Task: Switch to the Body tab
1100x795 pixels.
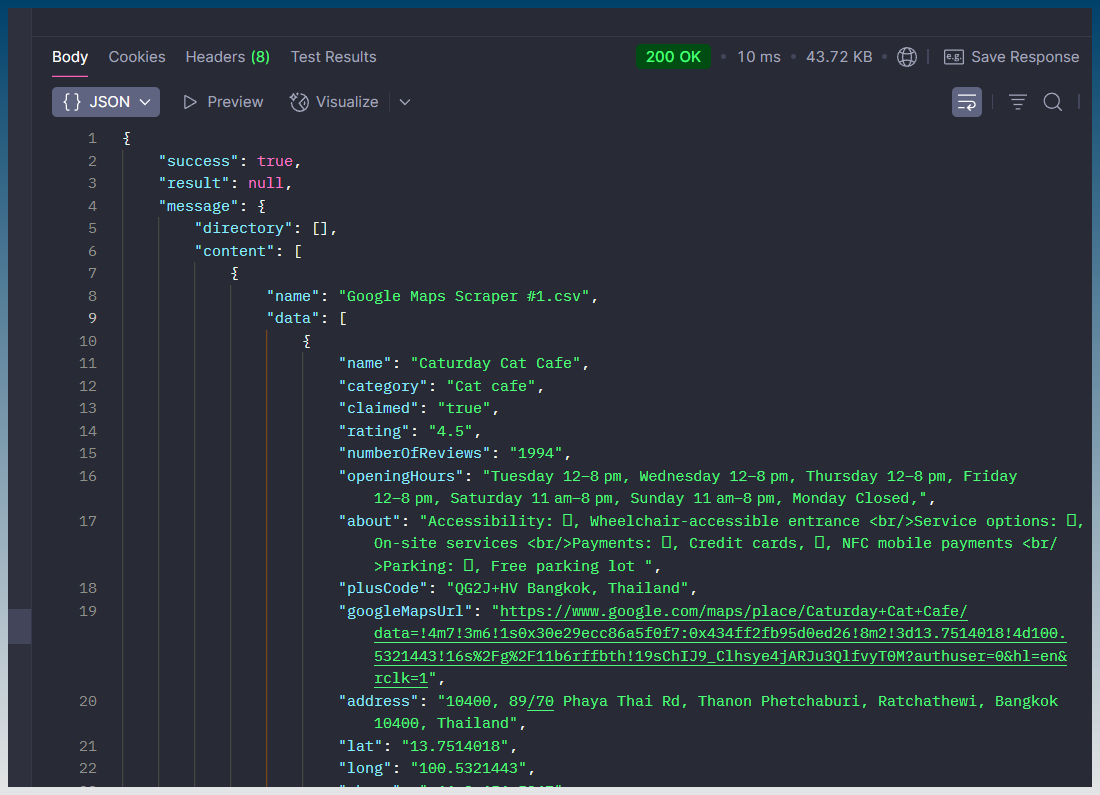Action: tap(70, 57)
